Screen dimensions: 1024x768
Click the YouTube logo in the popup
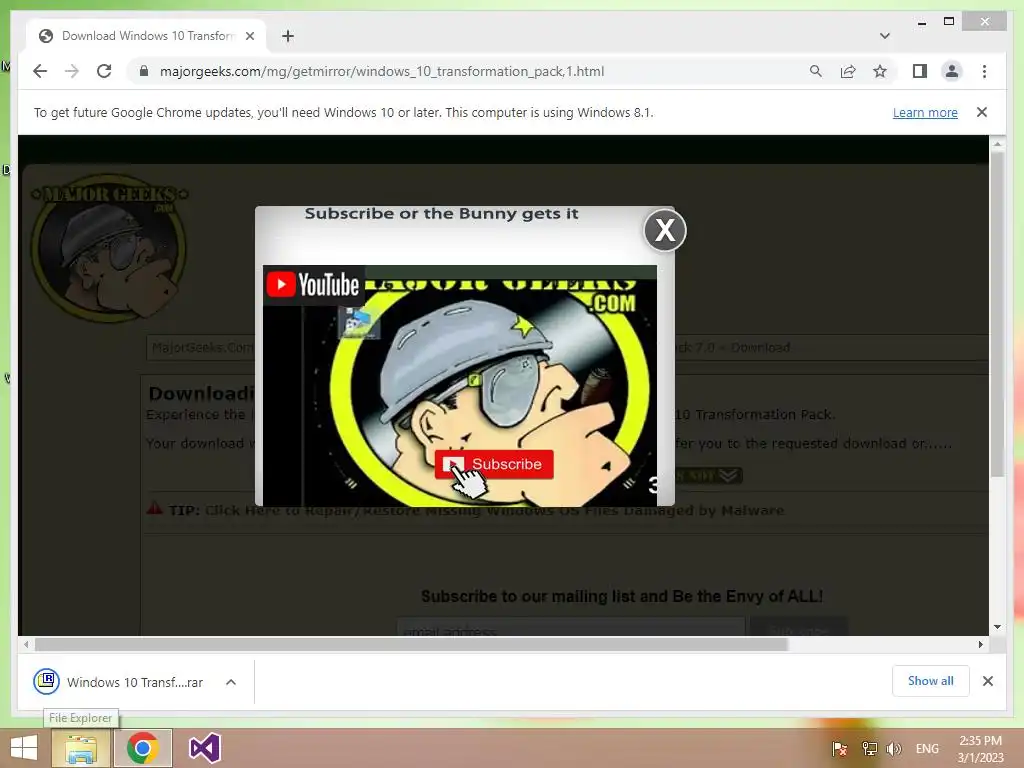click(313, 285)
